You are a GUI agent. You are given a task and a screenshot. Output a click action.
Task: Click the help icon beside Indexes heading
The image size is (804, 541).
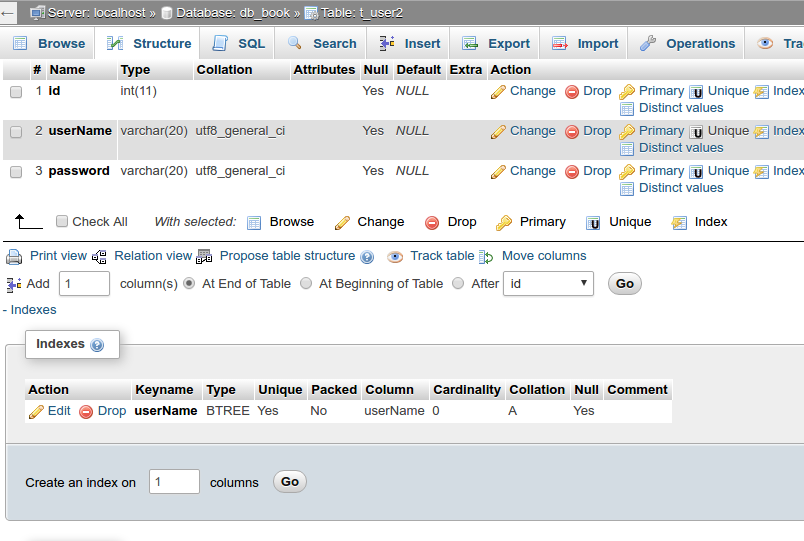(97, 345)
